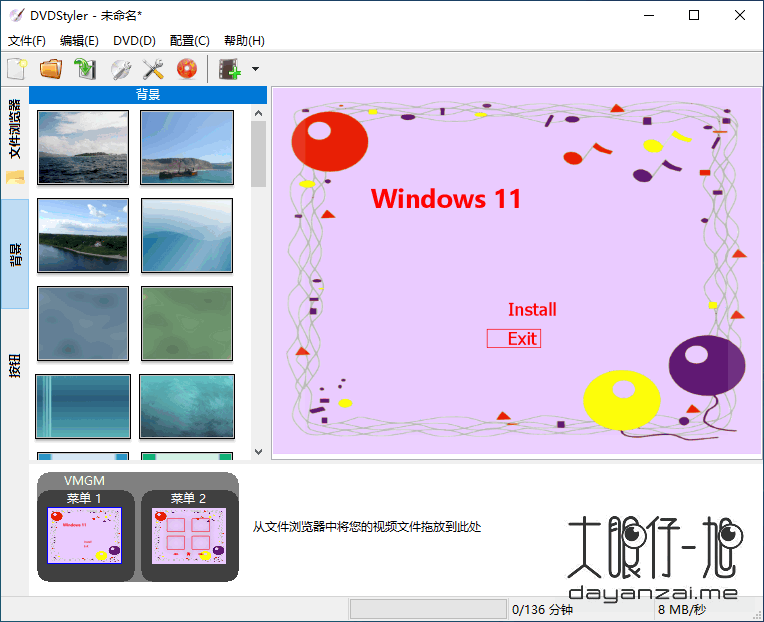Open the 文件(F) menu
The width and height of the screenshot is (764, 622).
[x=27, y=40]
